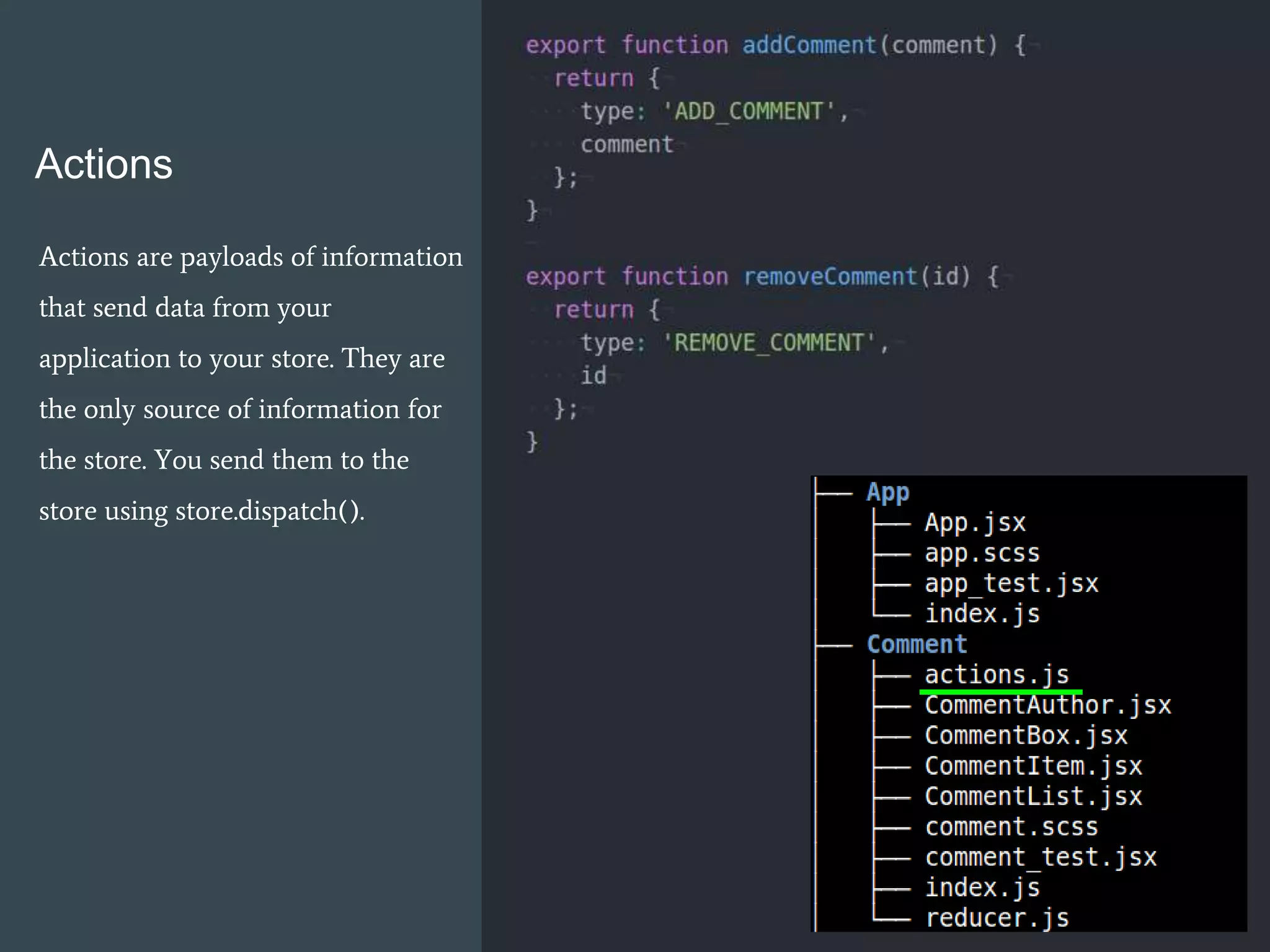
Task: Select CommentList.jsx file
Action: point(1033,796)
